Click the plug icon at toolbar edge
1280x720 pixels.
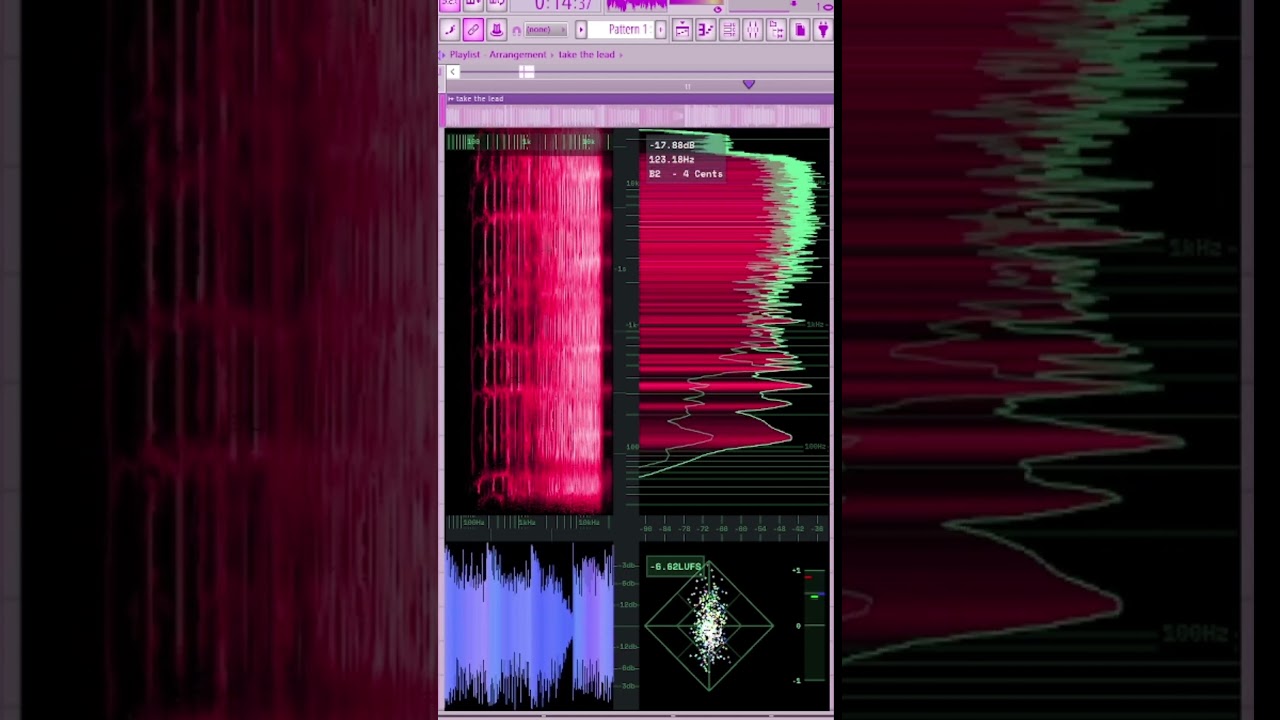click(x=823, y=30)
